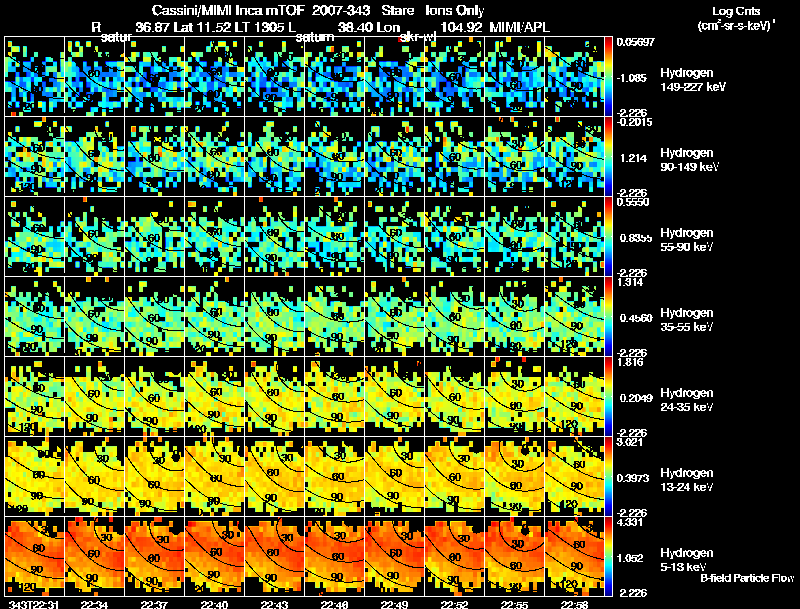Image resolution: width=800 pixels, height=609 pixels.
Task: Click the Hydrogen 13-24 keV row label
Action: click(x=687, y=480)
